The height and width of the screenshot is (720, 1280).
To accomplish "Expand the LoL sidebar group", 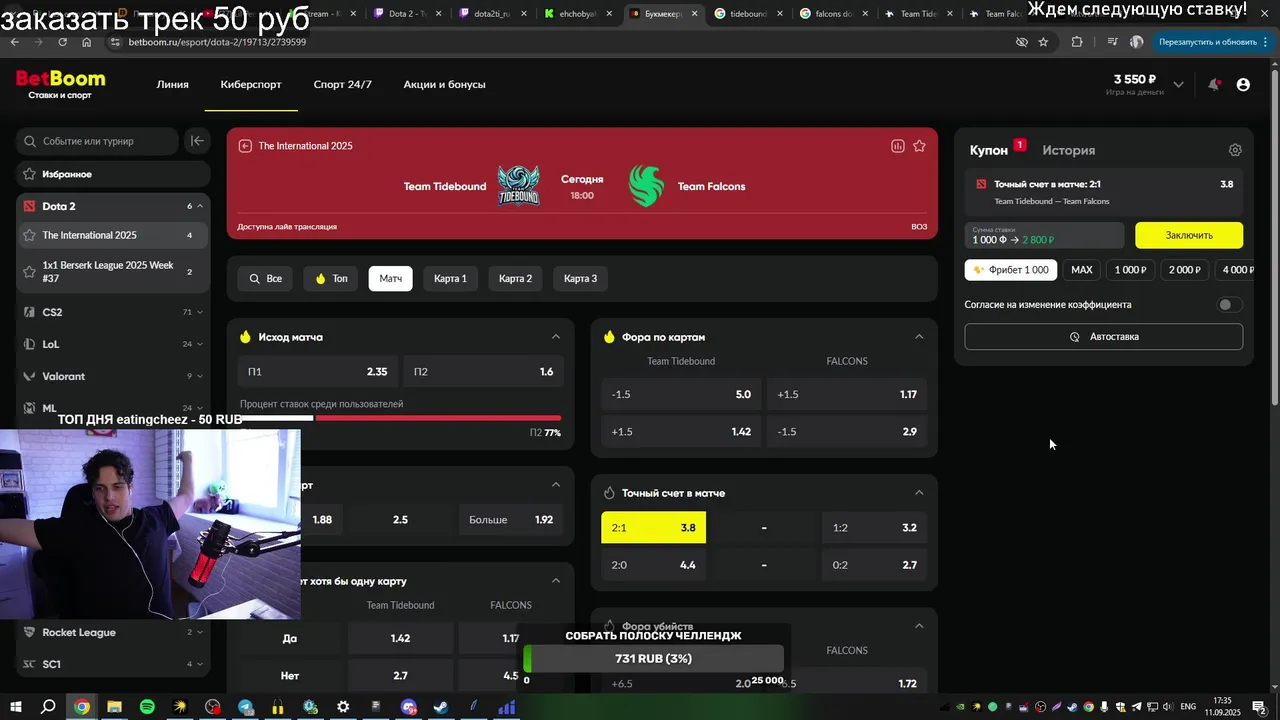I will click(199, 344).
